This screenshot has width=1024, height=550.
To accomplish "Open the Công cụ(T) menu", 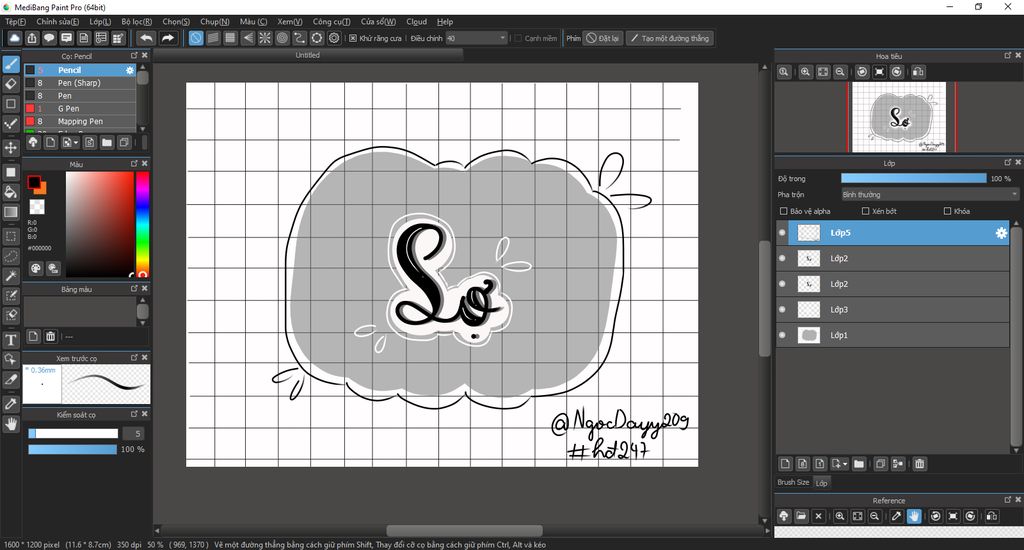I will [x=331, y=22].
